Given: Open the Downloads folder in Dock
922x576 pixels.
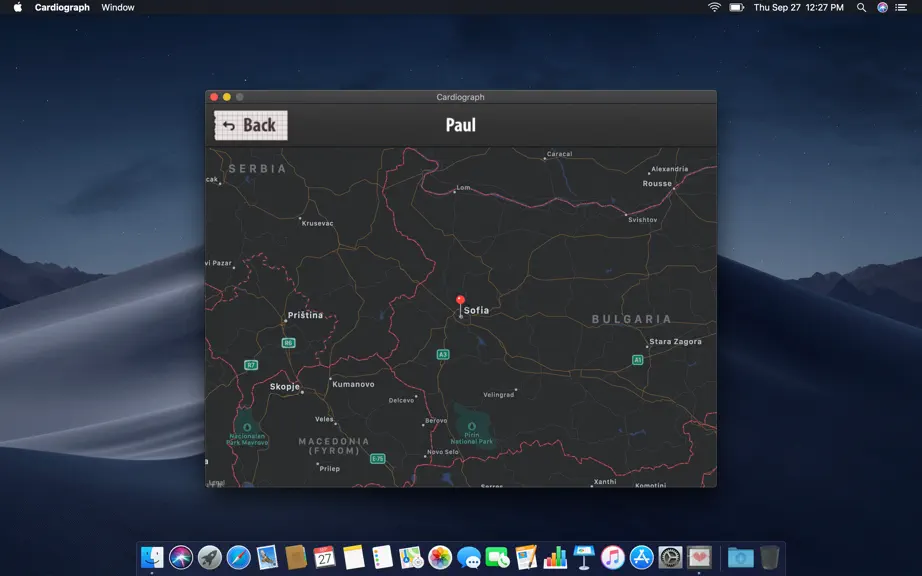Looking at the screenshot, I should click(x=741, y=557).
